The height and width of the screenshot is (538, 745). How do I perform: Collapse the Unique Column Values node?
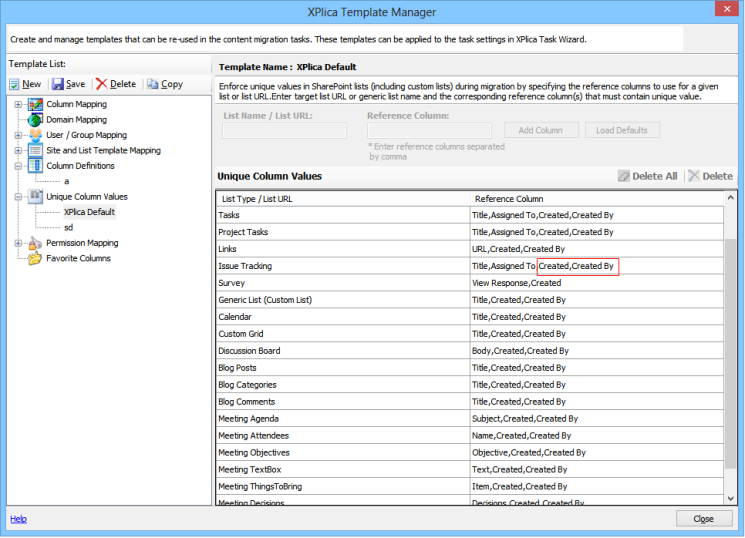[x=18, y=197]
